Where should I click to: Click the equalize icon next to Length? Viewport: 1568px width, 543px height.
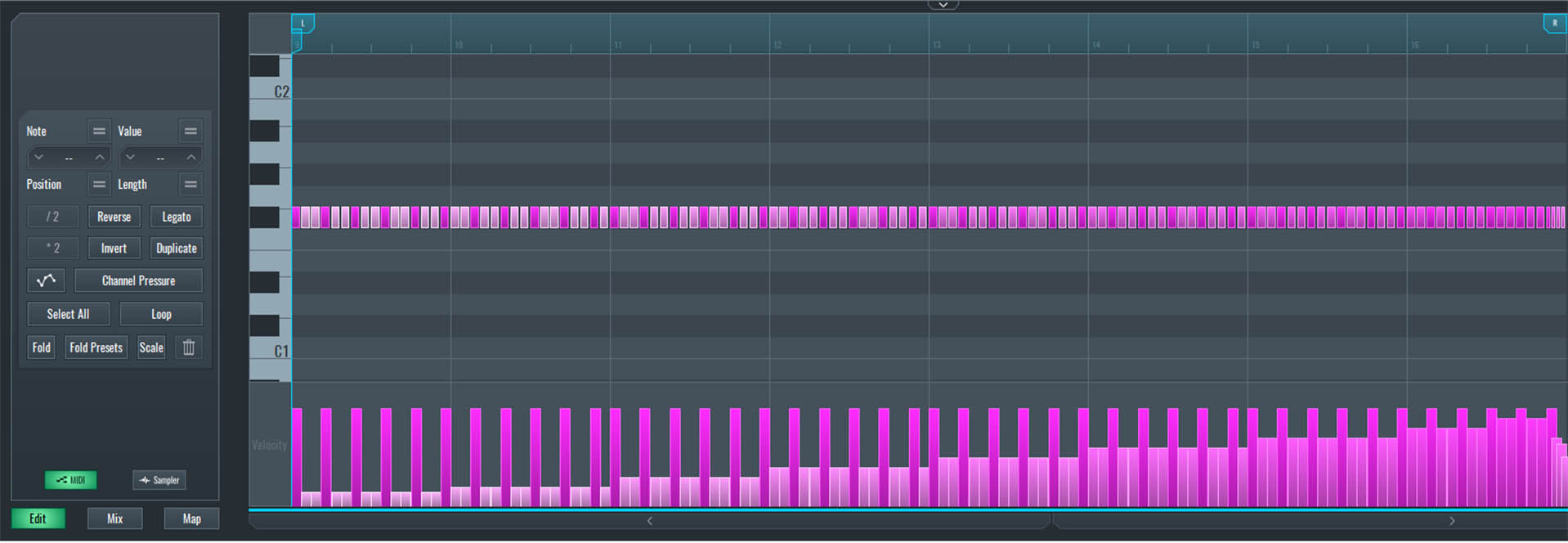pos(190,185)
